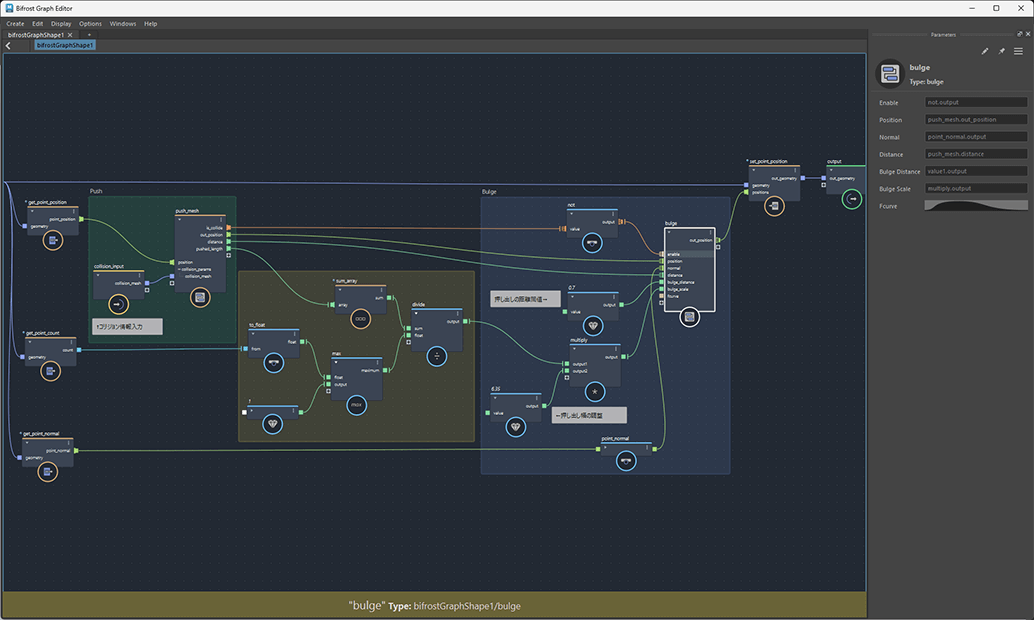Collapse the bulge node with its chevron

669,232
